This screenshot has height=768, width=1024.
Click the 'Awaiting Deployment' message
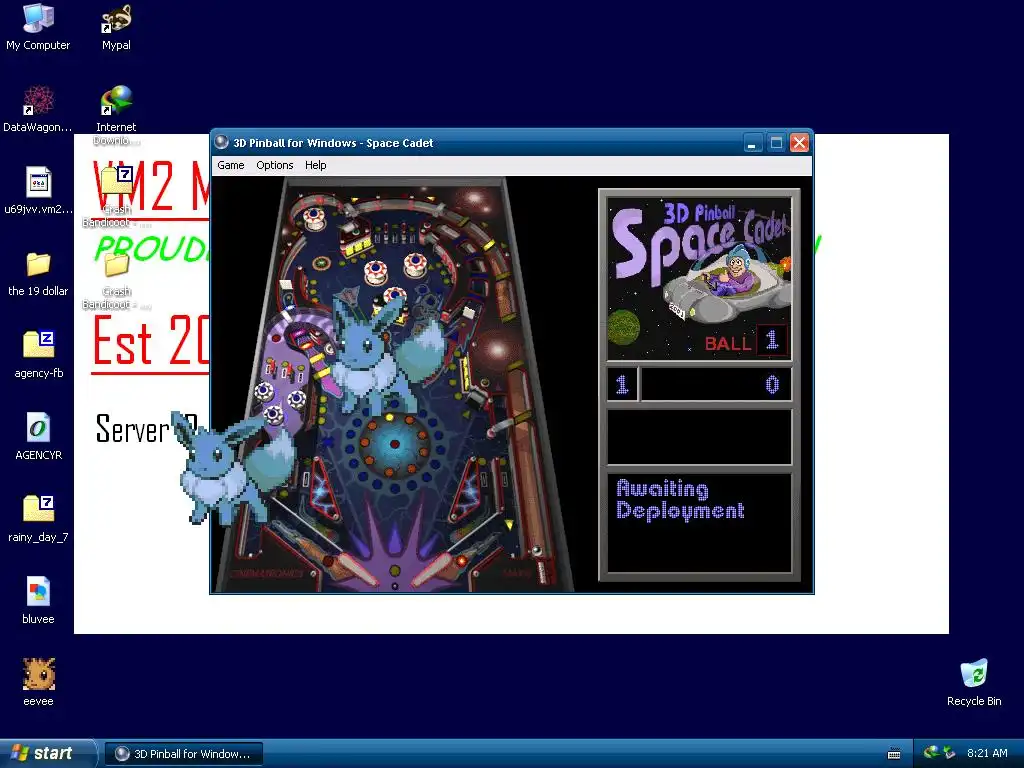tap(680, 500)
